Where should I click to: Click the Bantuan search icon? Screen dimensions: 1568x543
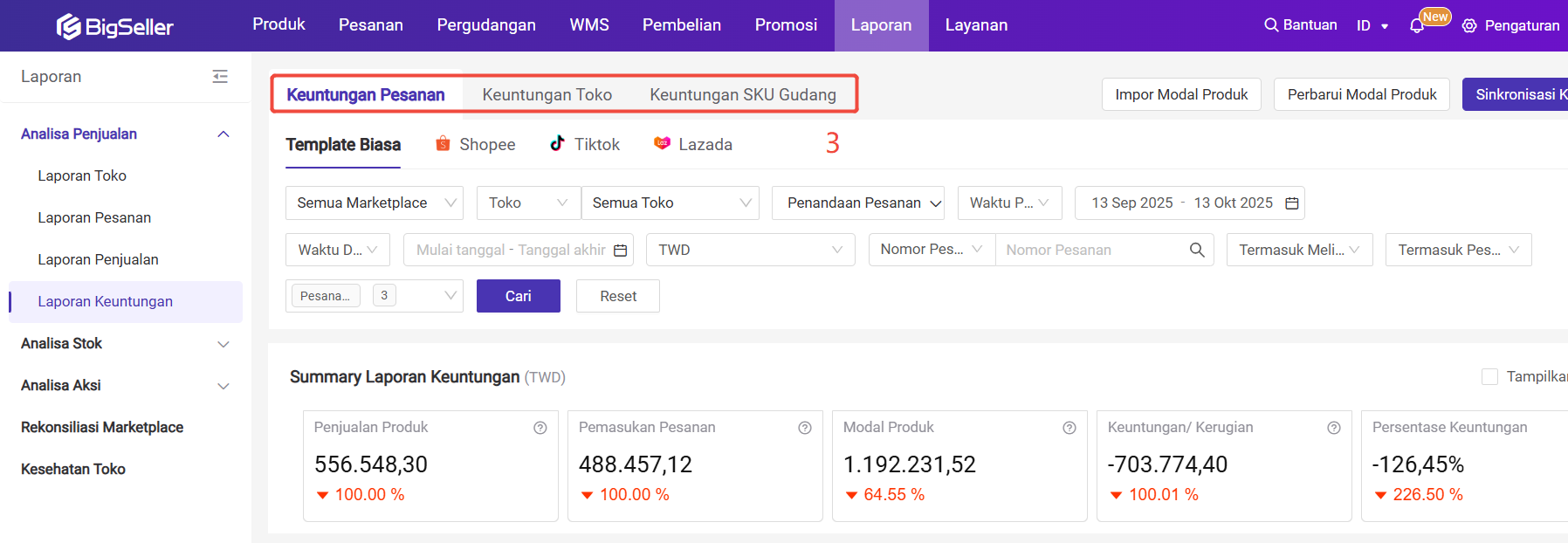click(1271, 25)
